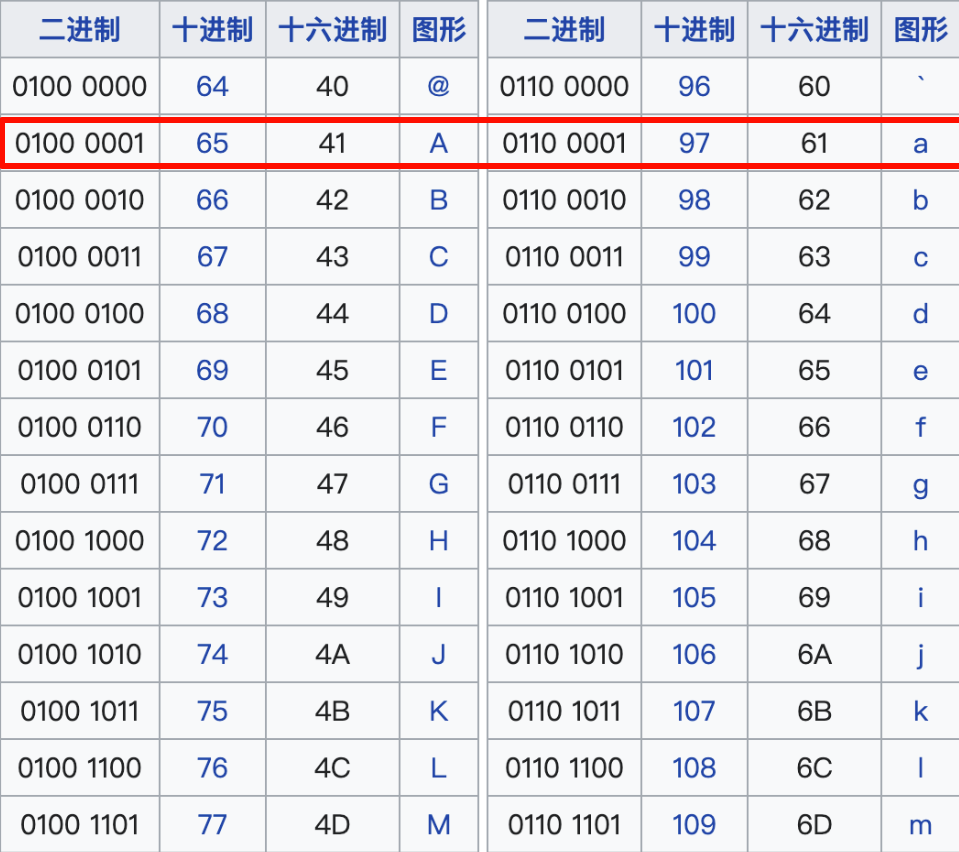Screen dimensions: 959x852
Task: Click the decimal 64 link
Action: click(212, 87)
